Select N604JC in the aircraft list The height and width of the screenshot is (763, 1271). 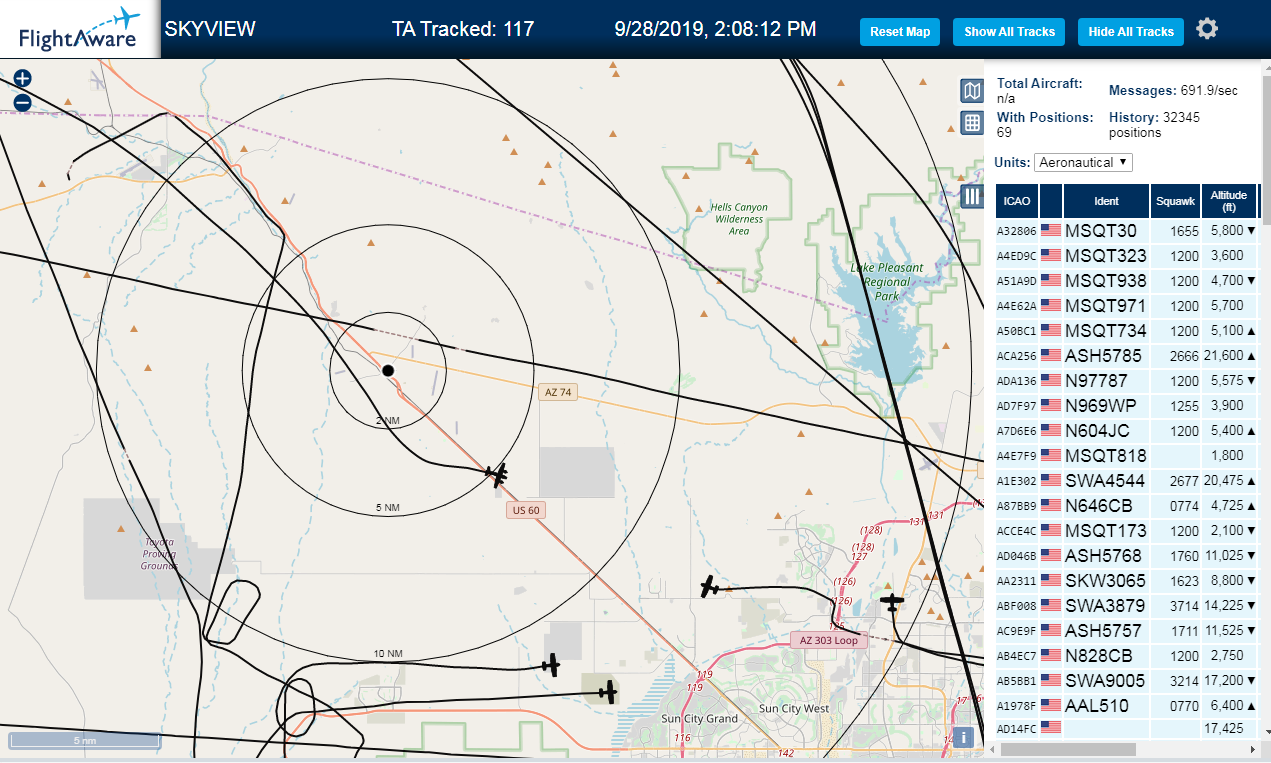(x=1097, y=430)
